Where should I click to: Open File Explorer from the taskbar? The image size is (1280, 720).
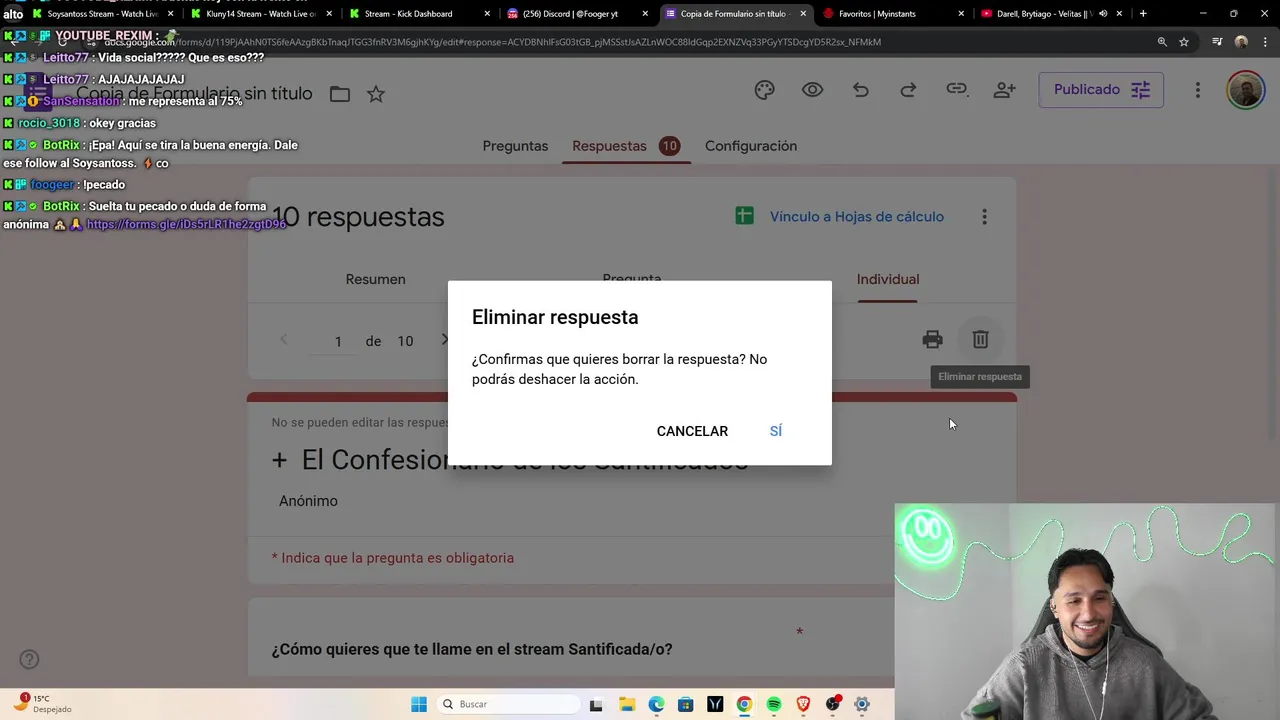626,704
